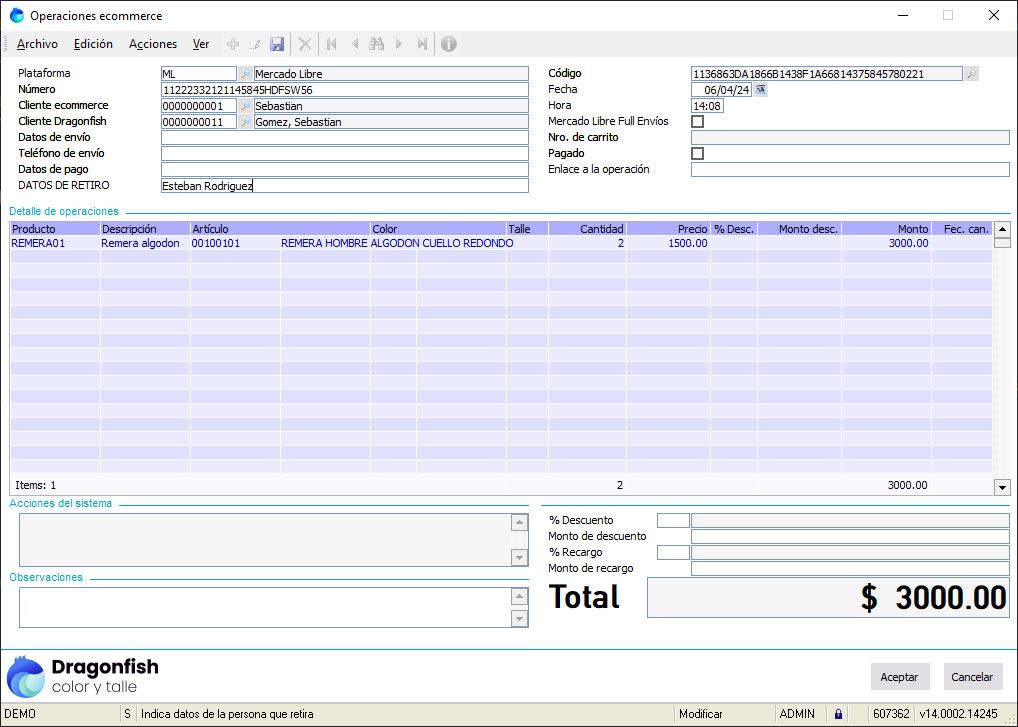Click the Monto column header
1018x727 pixels.
[887, 228]
